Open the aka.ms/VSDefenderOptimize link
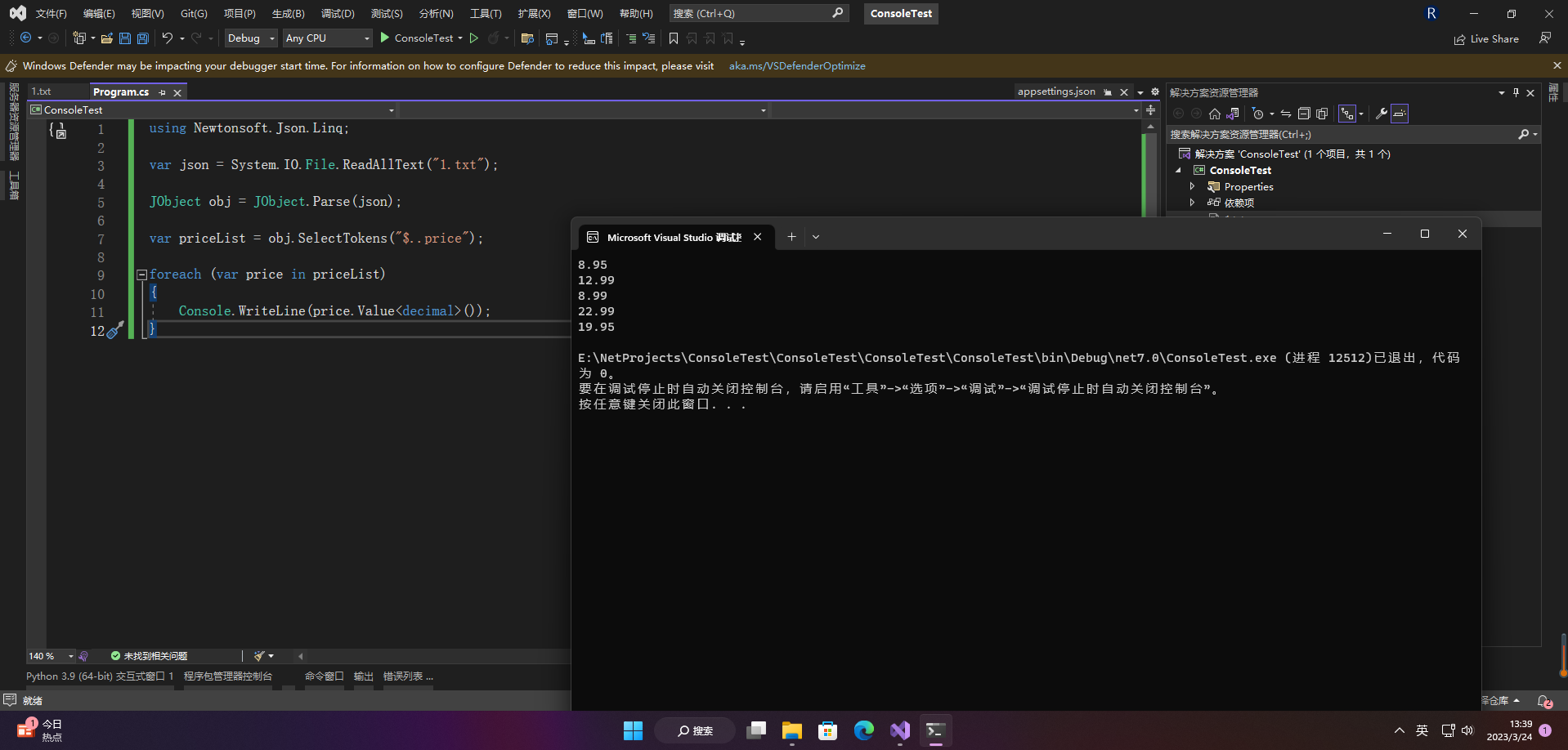The height and width of the screenshot is (750, 1568). click(x=797, y=66)
